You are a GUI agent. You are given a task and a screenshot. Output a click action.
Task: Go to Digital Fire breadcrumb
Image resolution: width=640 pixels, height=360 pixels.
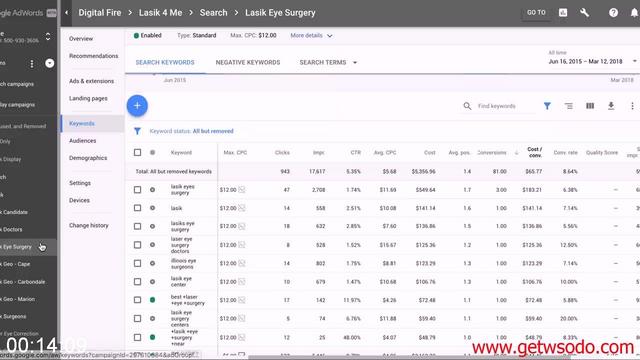click(100, 13)
